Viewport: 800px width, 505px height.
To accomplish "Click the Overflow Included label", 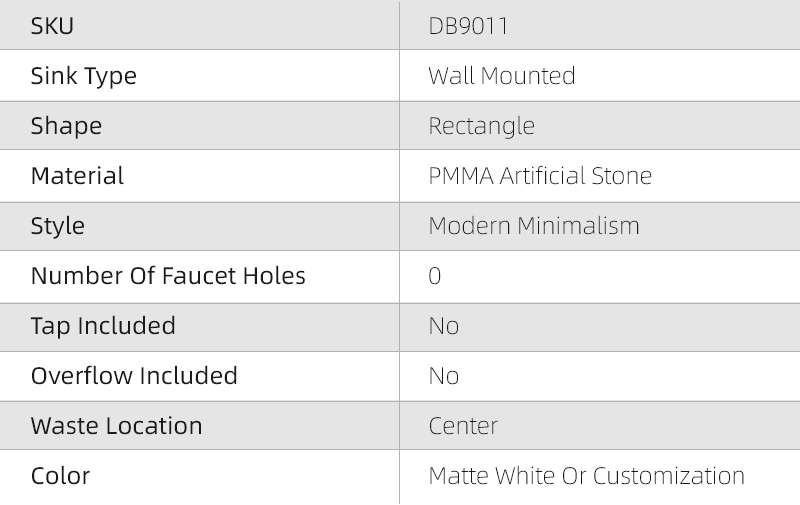I will (134, 376).
